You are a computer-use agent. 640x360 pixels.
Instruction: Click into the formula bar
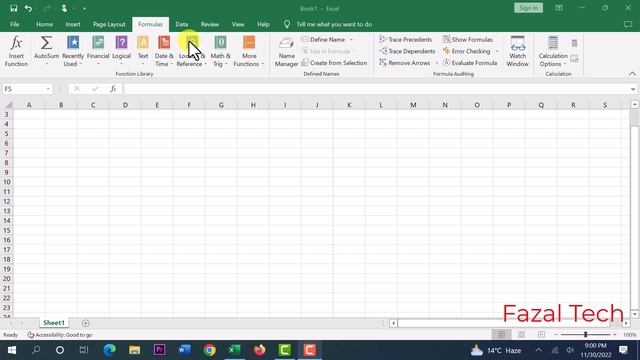(x=376, y=89)
